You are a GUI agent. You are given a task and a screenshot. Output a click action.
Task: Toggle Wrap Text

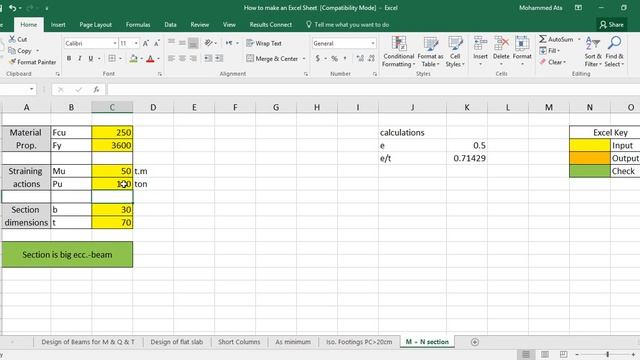(x=264, y=43)
